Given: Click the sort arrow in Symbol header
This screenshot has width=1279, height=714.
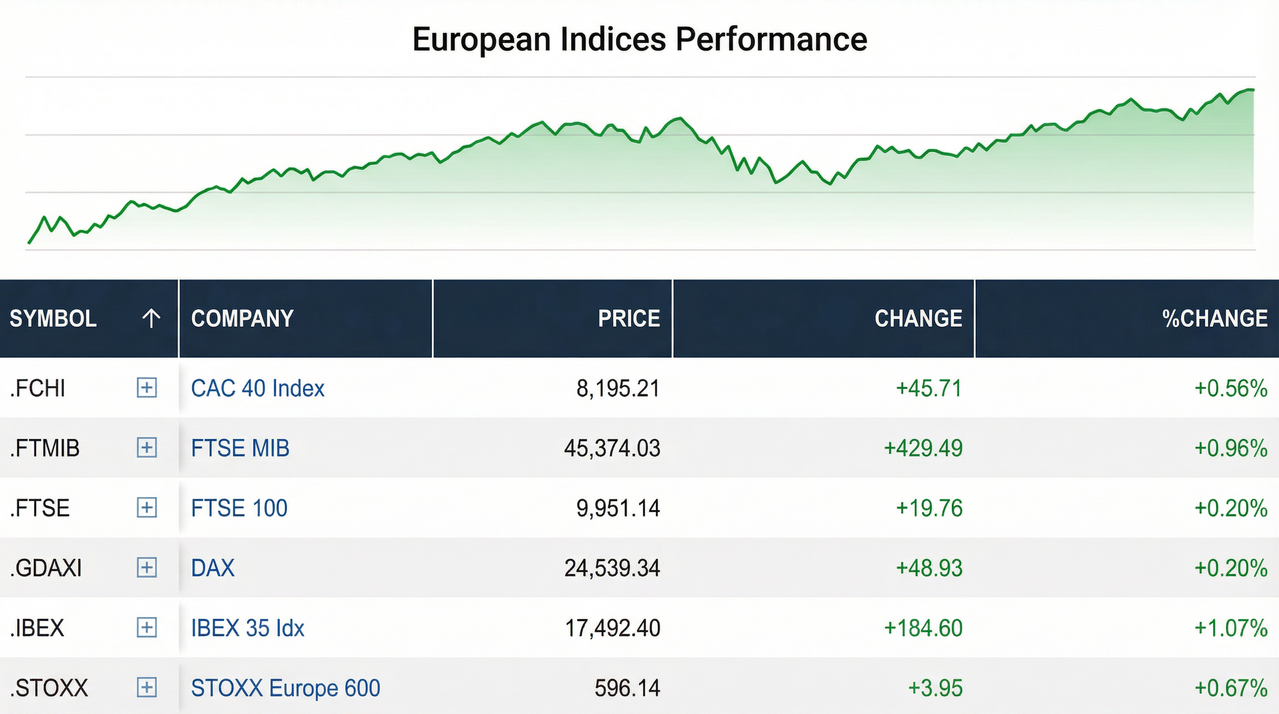Looking at the screenshot, I should coord(151,319).
